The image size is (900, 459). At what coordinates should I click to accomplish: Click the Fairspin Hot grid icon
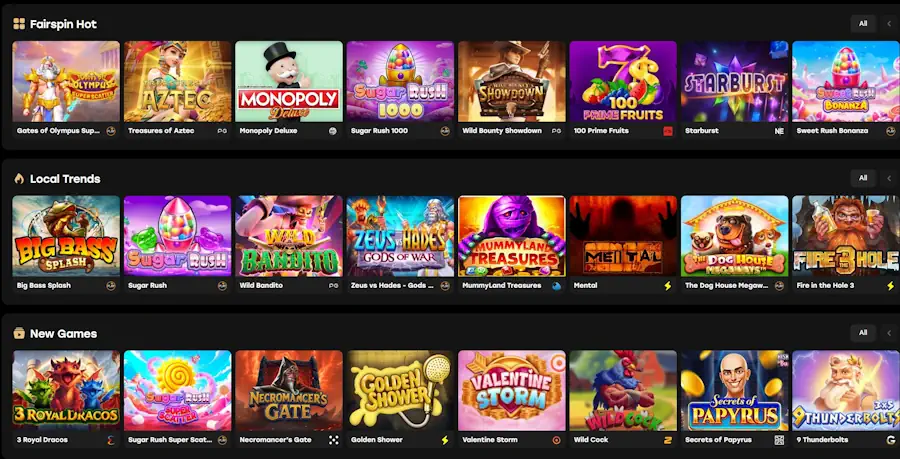coord(19,24)
